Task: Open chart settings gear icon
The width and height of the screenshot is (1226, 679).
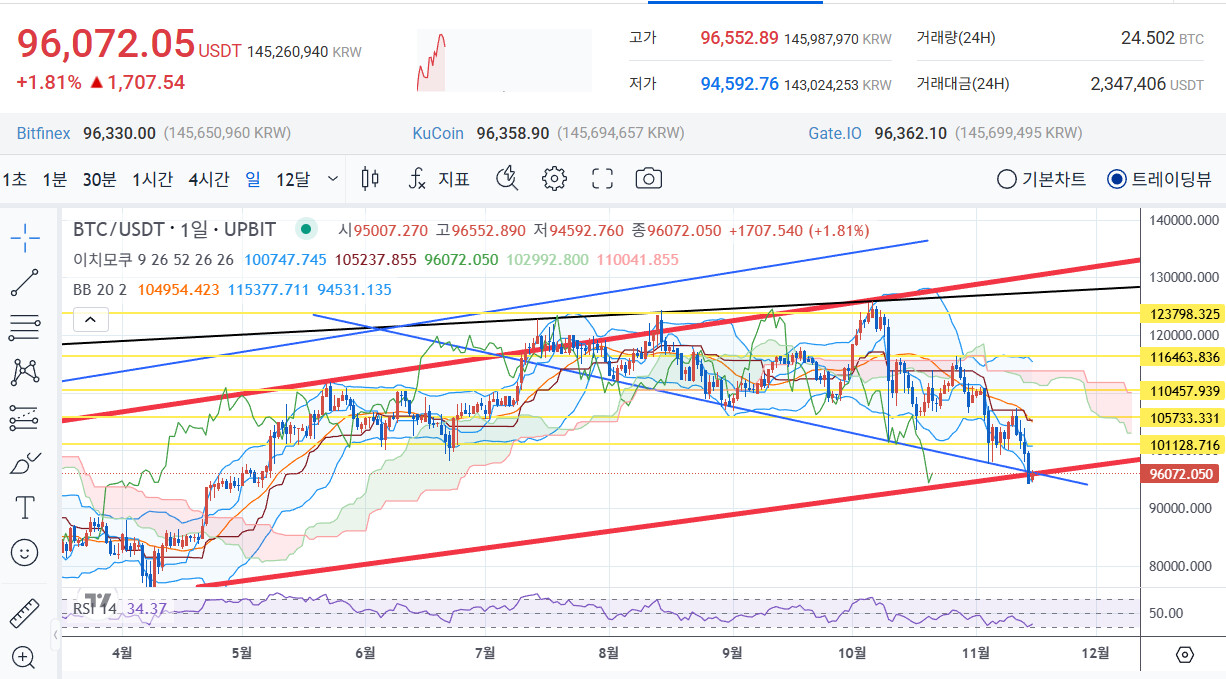Action: pos(554,179)
